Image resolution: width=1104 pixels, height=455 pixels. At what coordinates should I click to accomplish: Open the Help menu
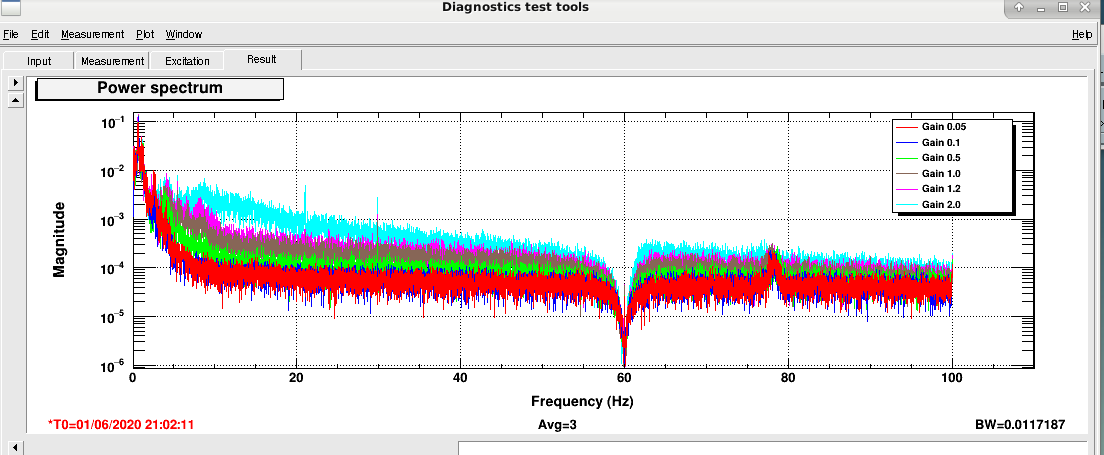1081,34
